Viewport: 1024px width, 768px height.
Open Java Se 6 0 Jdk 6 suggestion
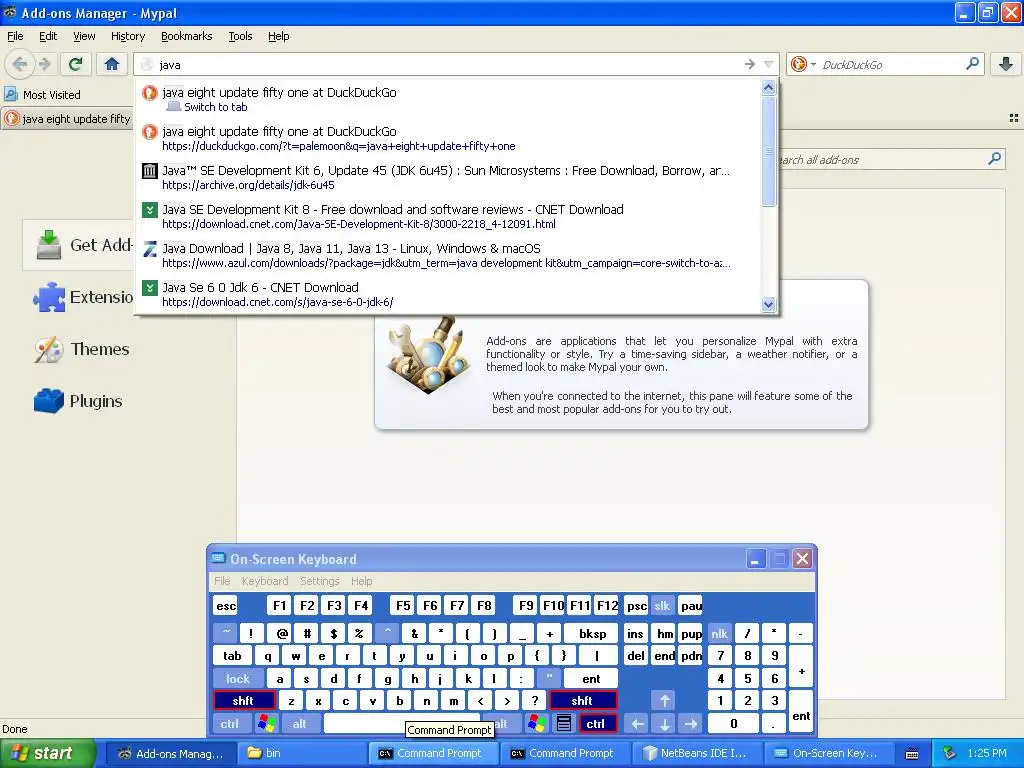pos(449,295)
